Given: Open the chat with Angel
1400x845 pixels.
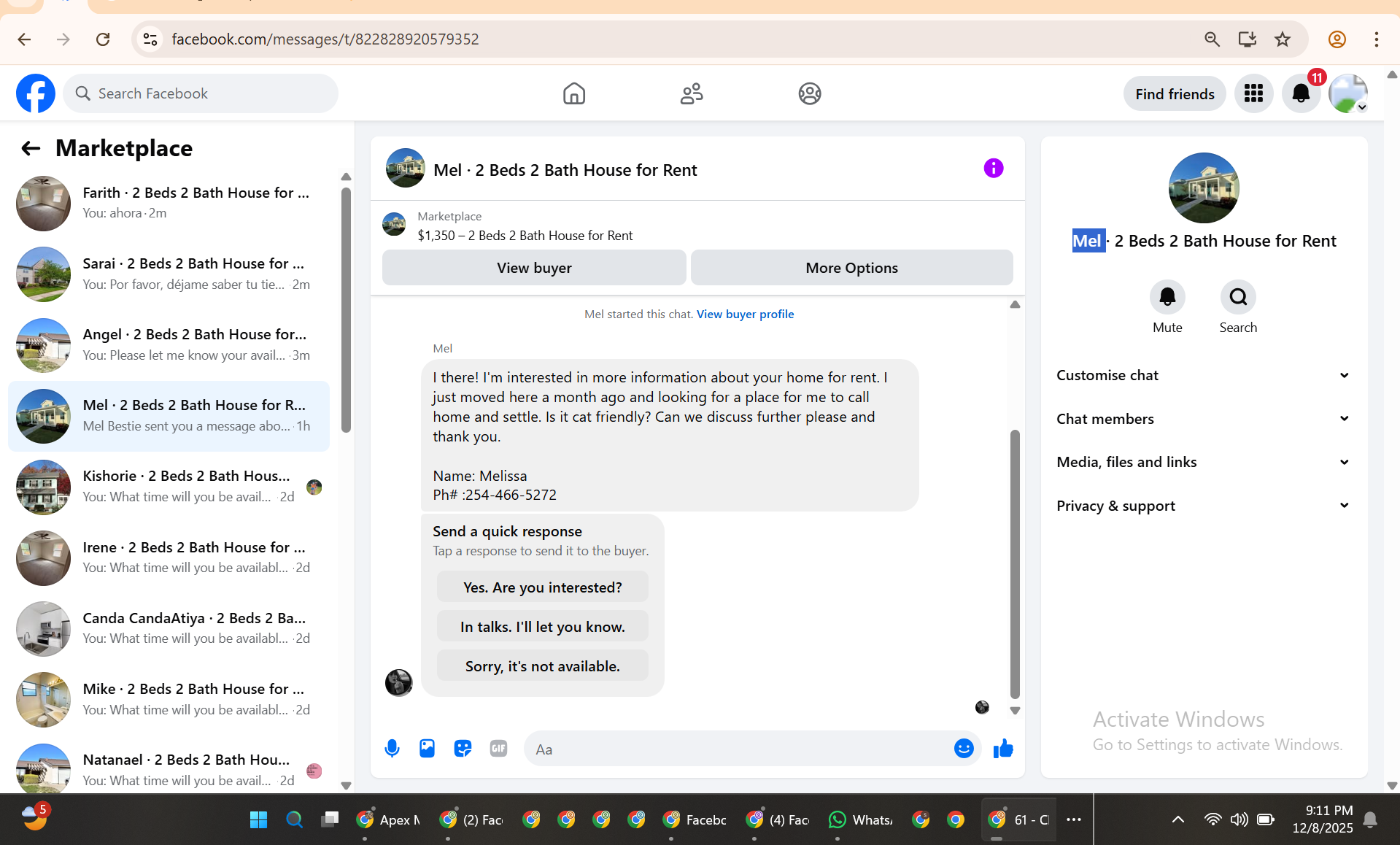Looking at the screenshot, I should pos(169,345).
